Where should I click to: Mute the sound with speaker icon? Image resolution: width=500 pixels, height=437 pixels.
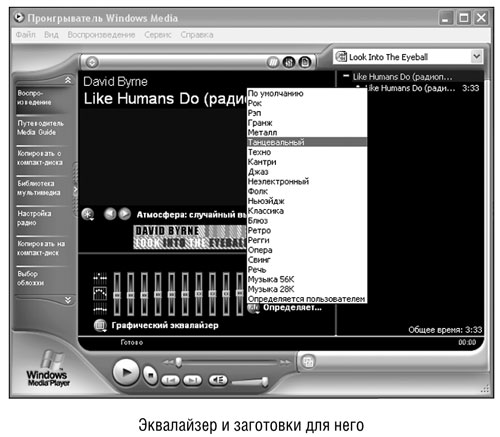coord(218,380)
